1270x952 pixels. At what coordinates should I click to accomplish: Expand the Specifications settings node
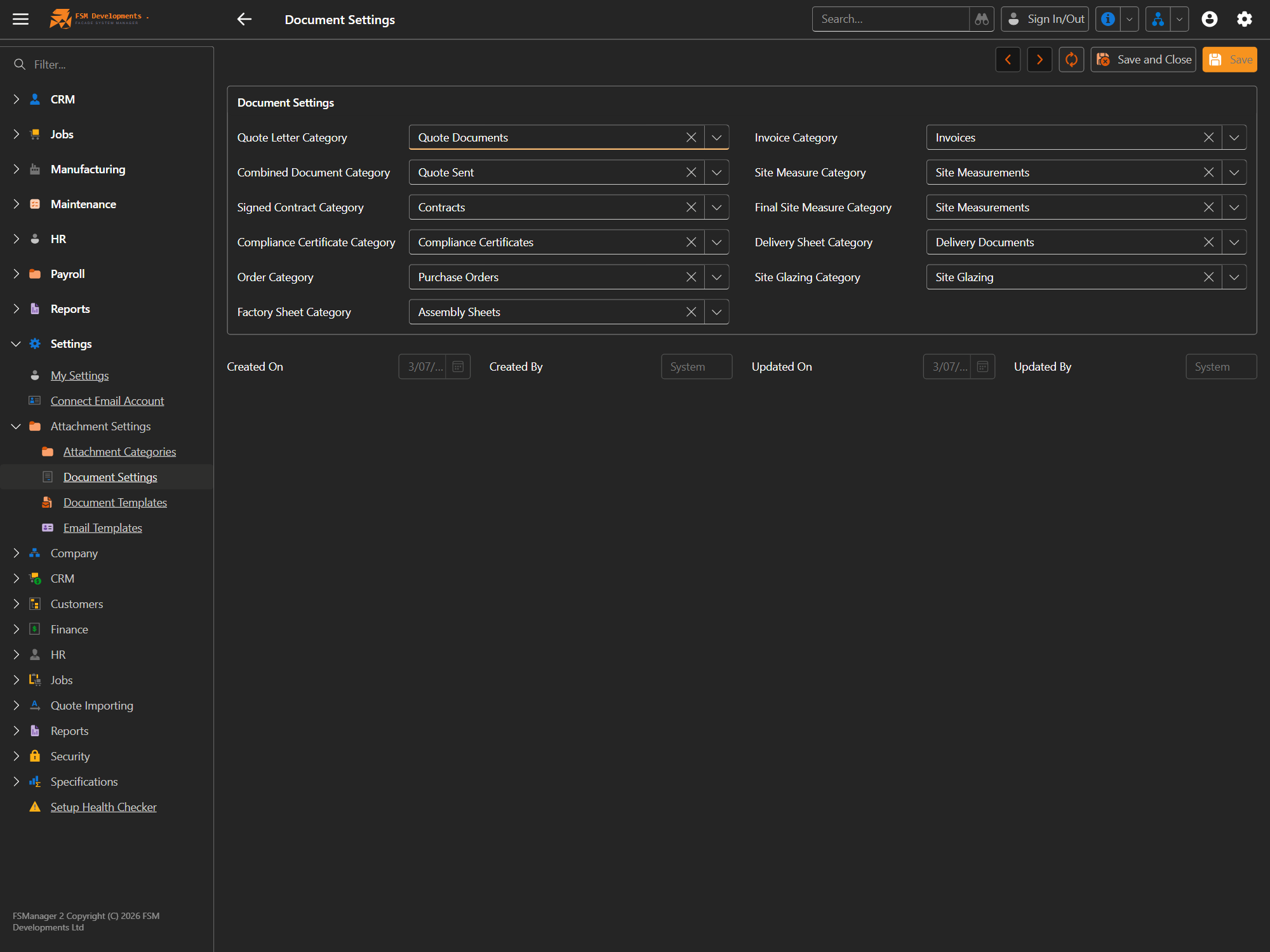pos(16,782)
